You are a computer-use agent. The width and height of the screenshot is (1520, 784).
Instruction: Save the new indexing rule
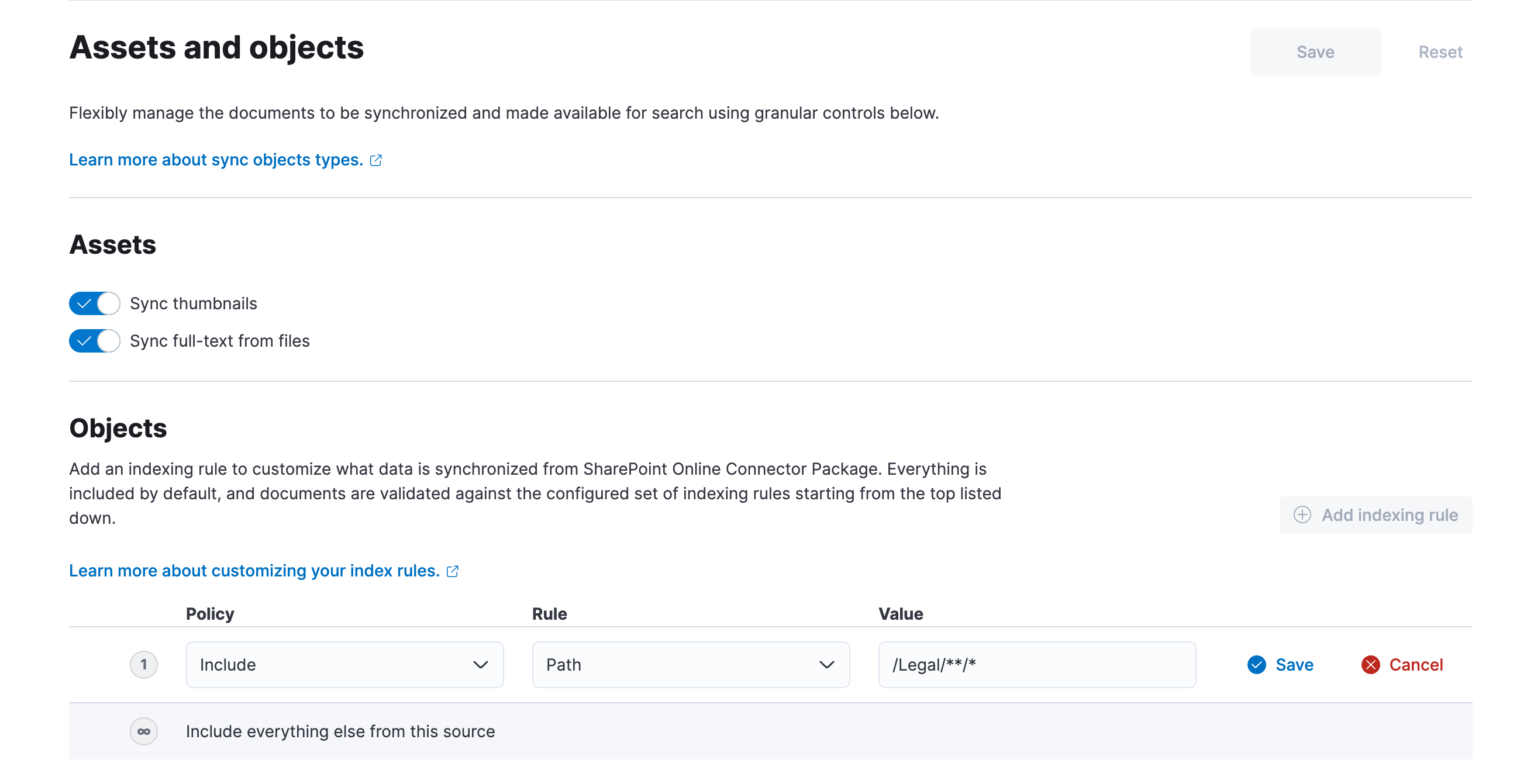pyautogui.click(x=1294, y=665)
